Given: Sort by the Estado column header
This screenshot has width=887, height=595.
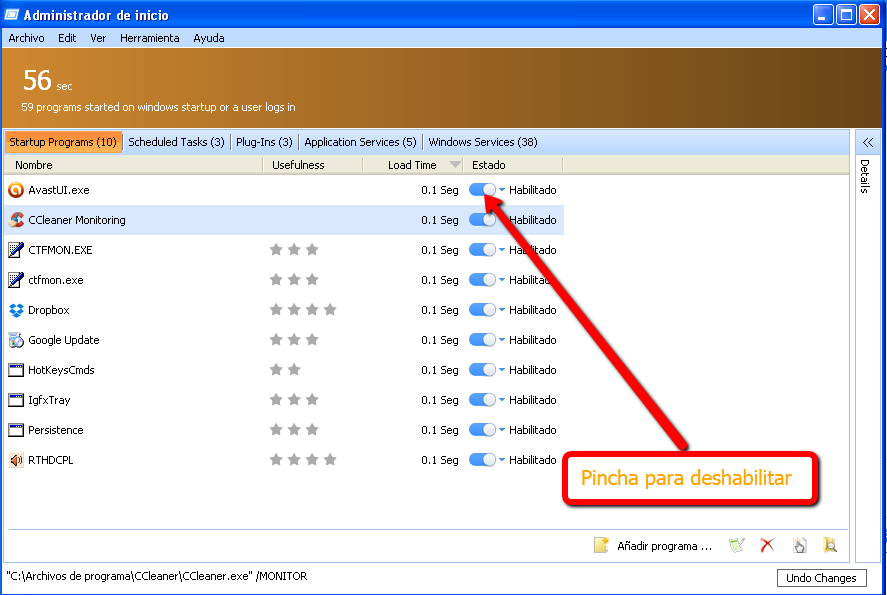Looking at the screenshot, I should pos(513,165).
